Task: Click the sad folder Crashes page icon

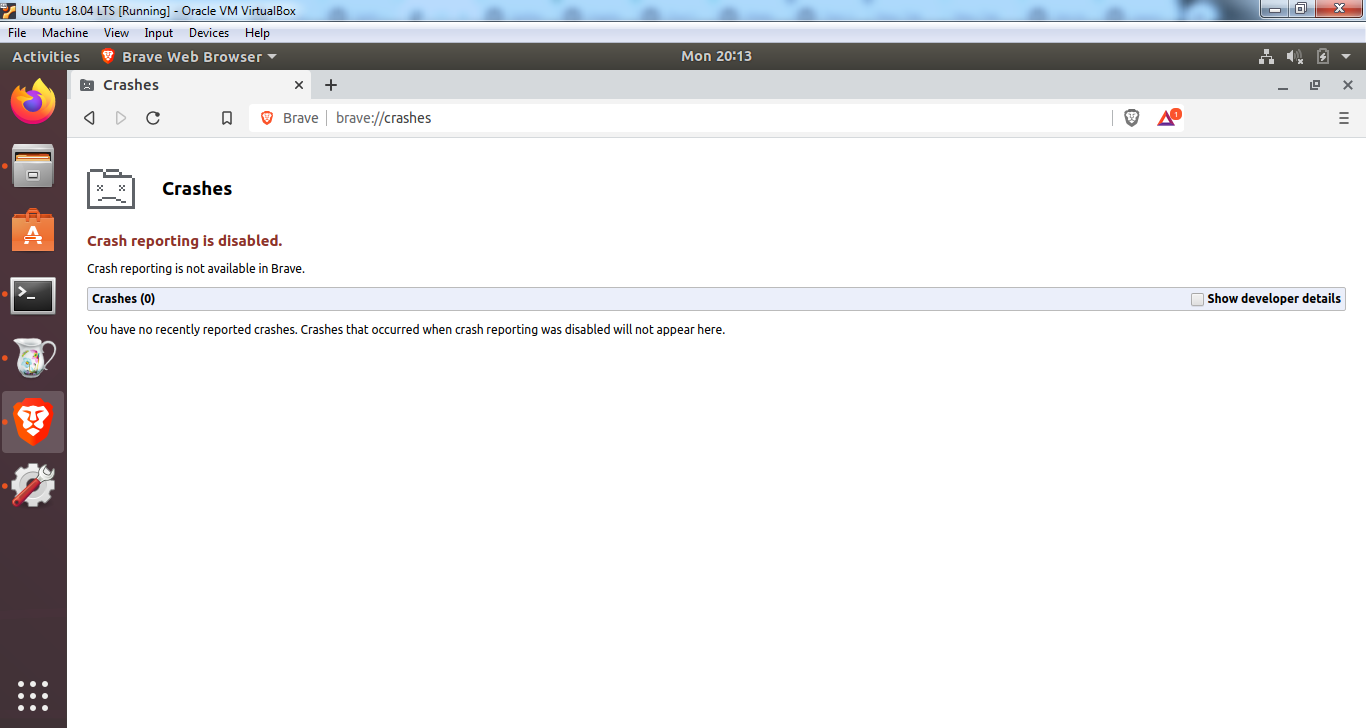Action: tap(110, 189)
